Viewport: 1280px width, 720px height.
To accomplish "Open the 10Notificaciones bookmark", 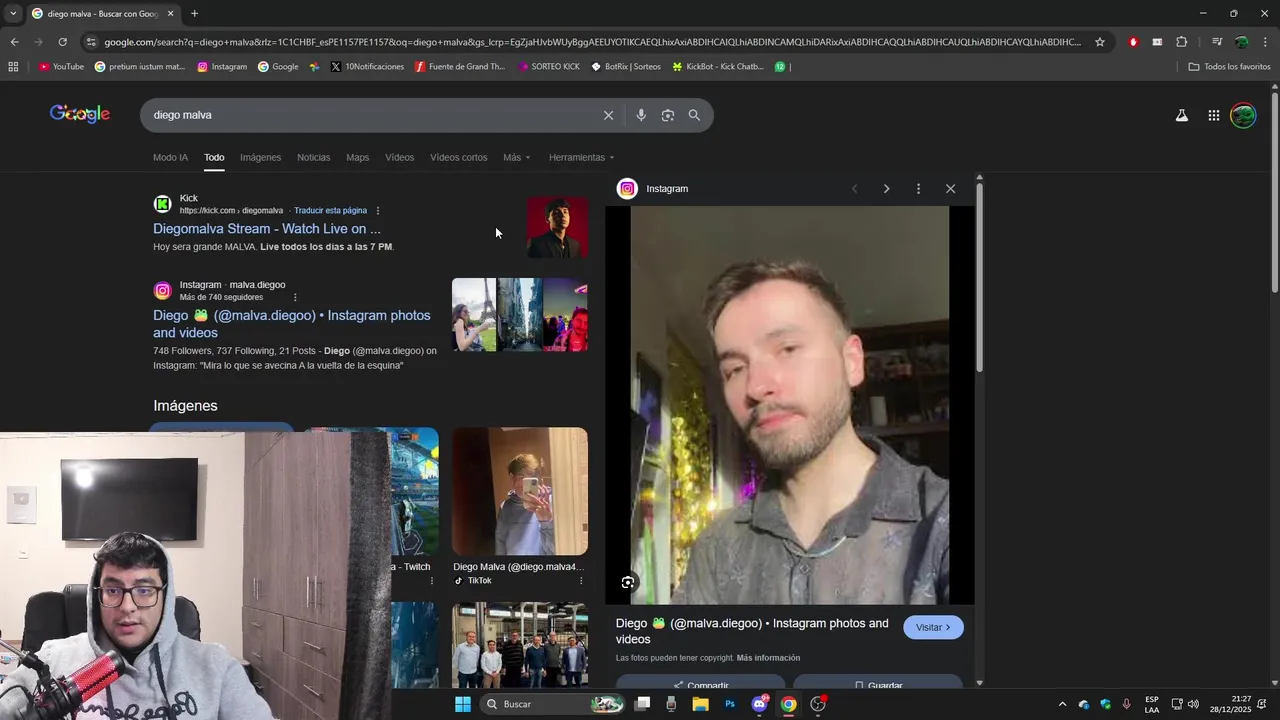I will coord(367,67).
